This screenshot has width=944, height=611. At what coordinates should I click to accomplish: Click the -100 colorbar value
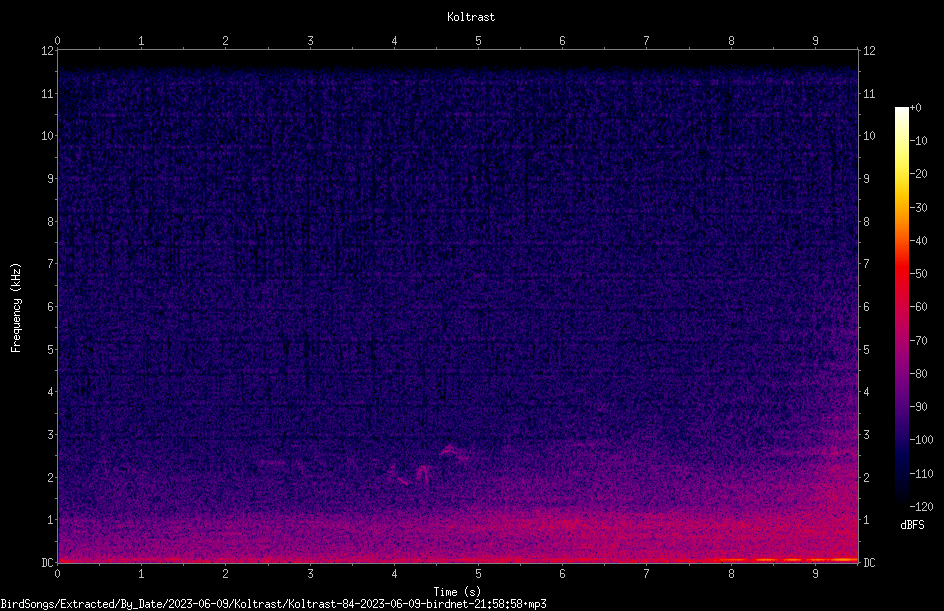click(x=921, y=439)
